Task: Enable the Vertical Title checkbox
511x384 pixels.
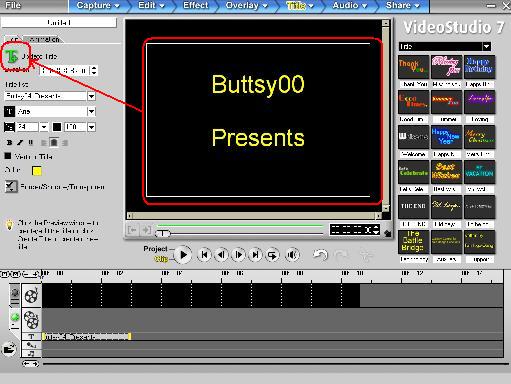Action: (x=8, y=156)
